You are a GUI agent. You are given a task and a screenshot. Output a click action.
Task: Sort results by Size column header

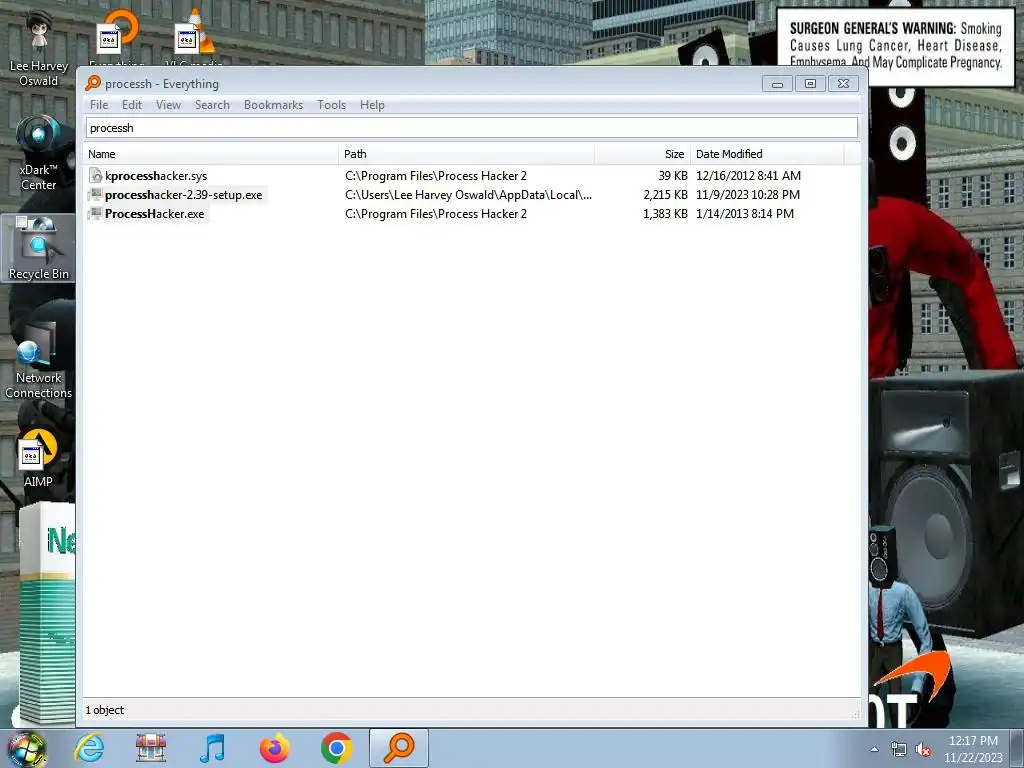tap(642, 154)
